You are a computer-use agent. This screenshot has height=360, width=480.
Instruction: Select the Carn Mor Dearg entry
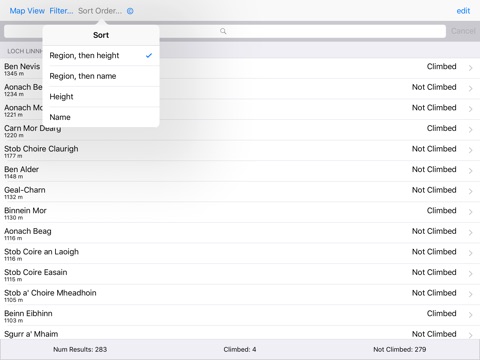(240, 130)
